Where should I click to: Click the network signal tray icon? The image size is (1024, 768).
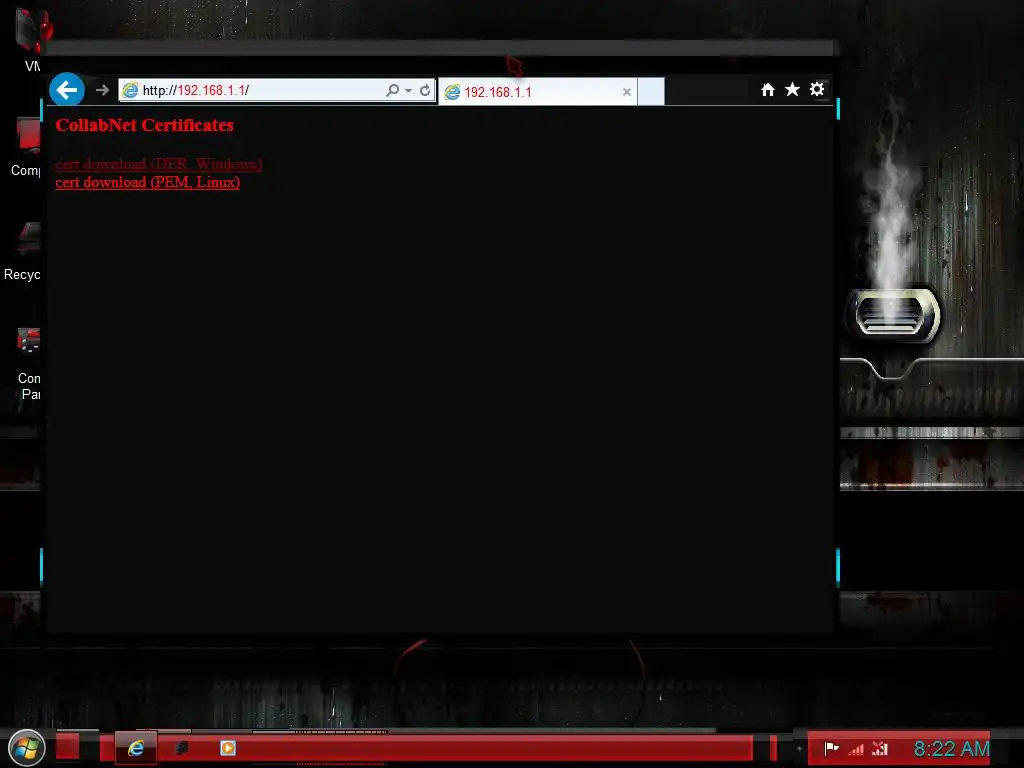(856, 749)
